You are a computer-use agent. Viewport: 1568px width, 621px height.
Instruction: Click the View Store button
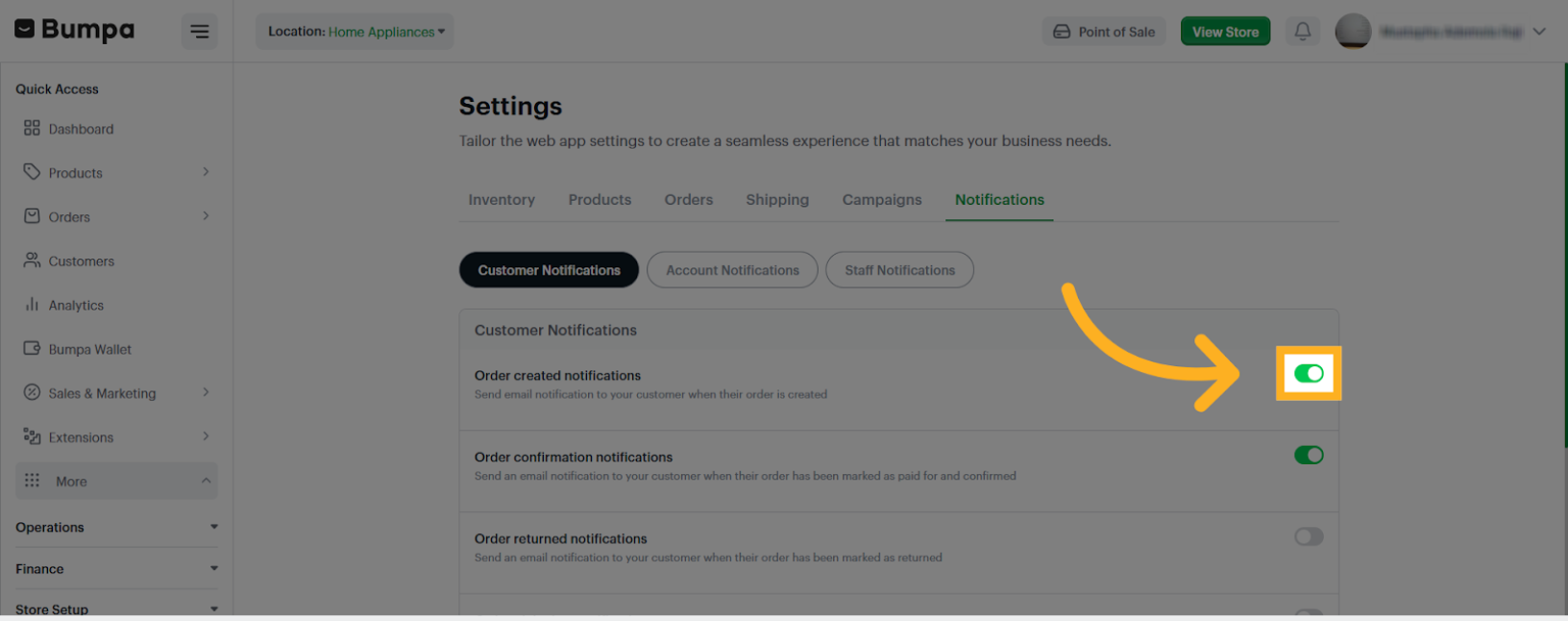point(1225,32)
